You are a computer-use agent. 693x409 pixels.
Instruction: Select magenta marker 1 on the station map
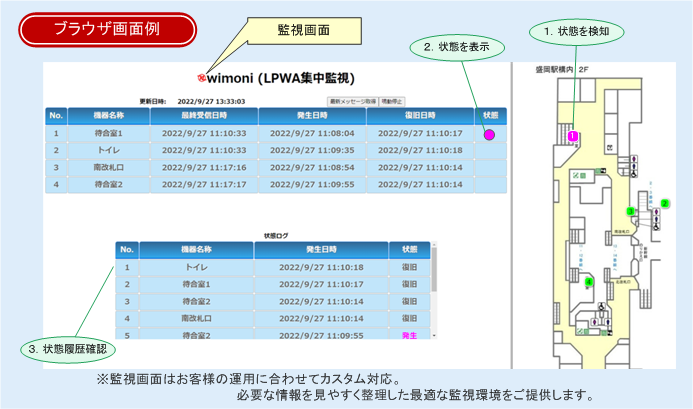pyautogui.click(x=572, y=135)
